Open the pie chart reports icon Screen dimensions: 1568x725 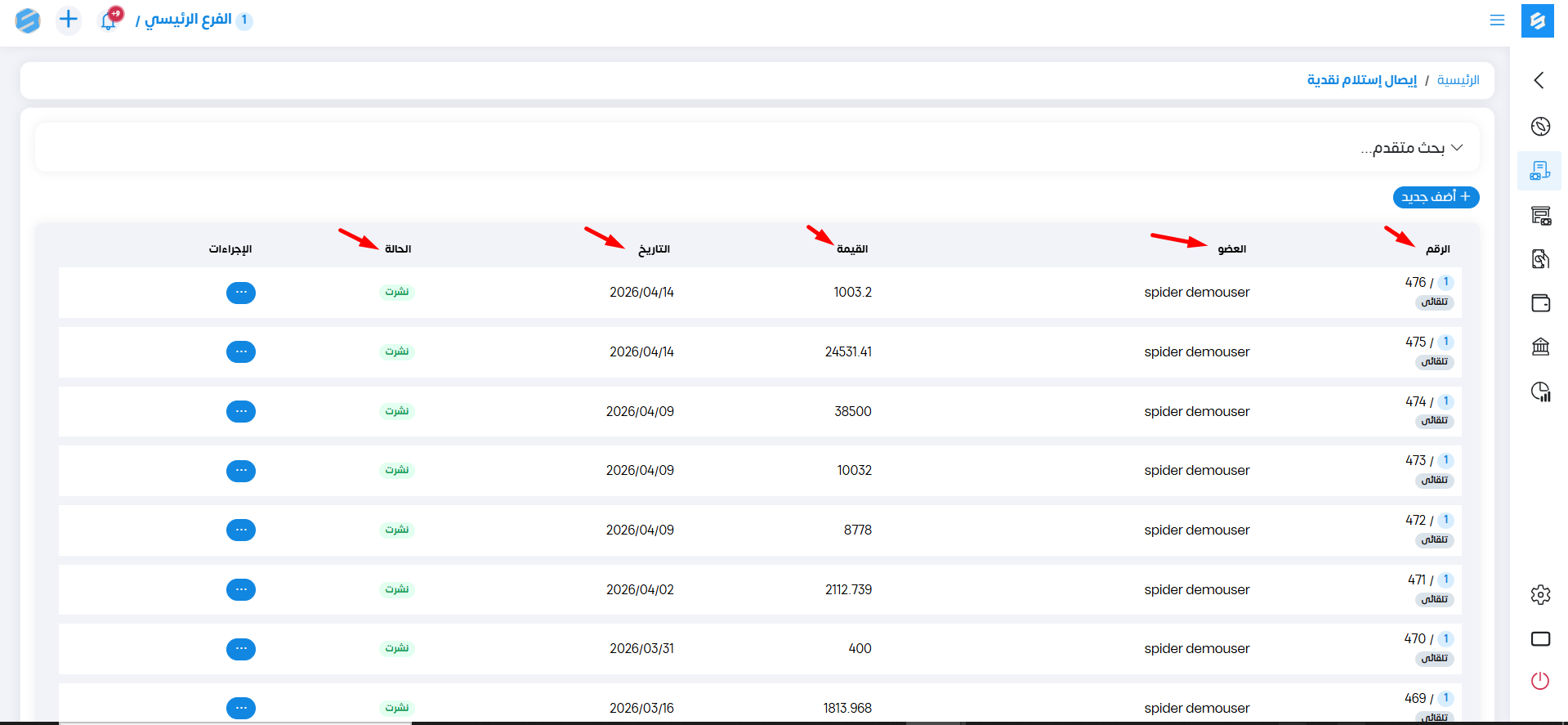tap(1540, 392)
